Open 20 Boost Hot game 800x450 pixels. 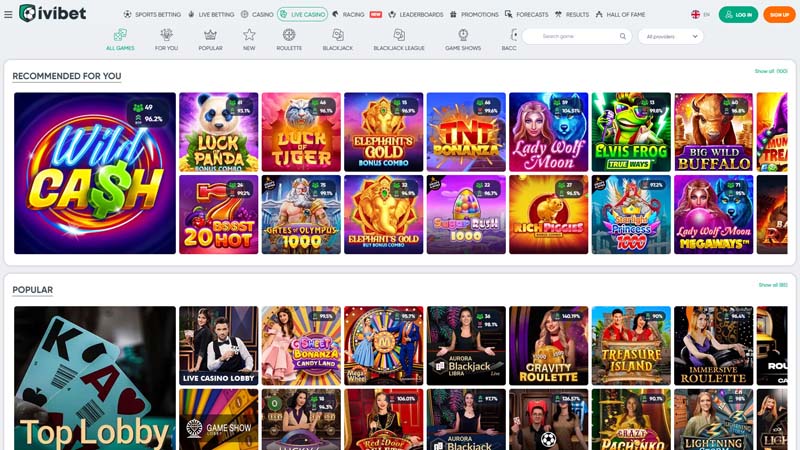point(218,214)
